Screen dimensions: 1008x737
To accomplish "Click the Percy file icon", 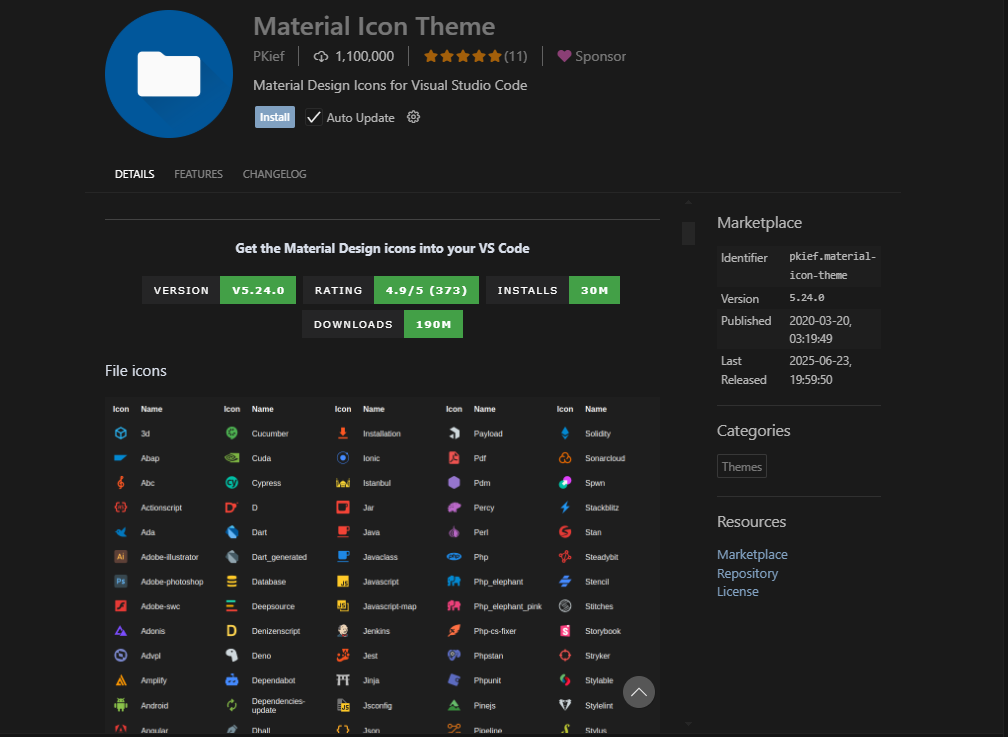I will 454,507.
